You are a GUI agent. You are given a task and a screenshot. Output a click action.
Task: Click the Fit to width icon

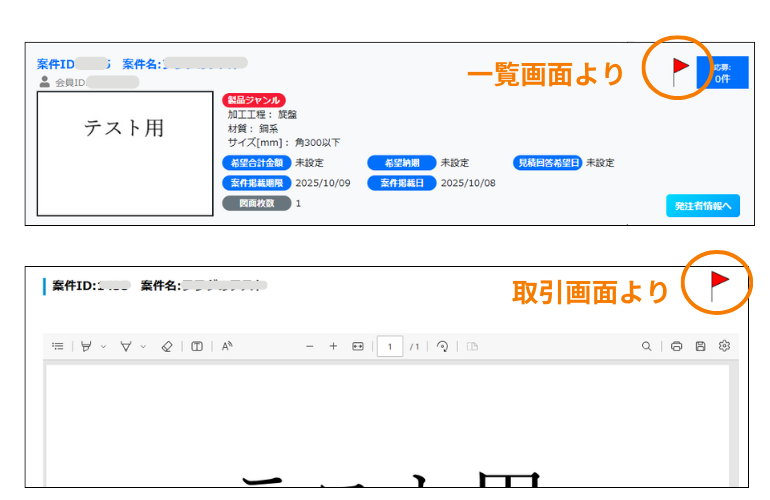click(x=358, y=346)
